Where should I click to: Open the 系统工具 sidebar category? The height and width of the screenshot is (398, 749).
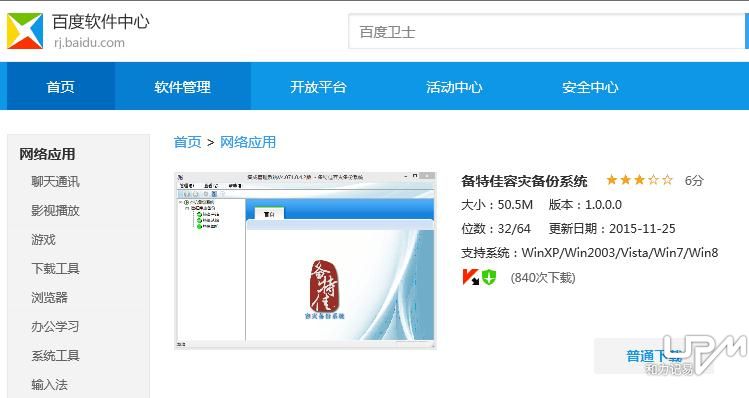(55, 355)
